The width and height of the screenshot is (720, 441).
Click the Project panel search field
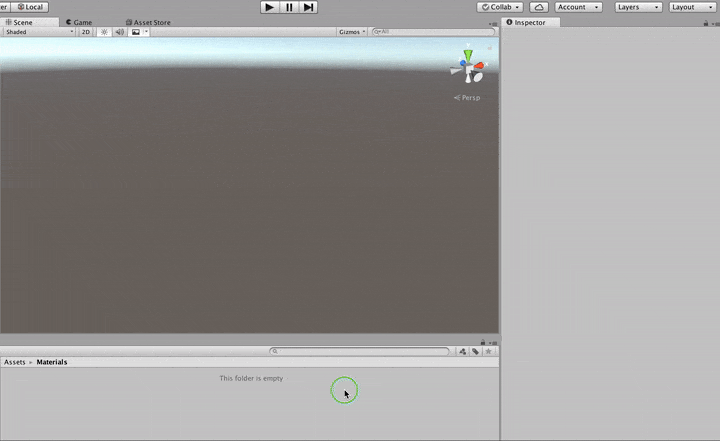362,352
